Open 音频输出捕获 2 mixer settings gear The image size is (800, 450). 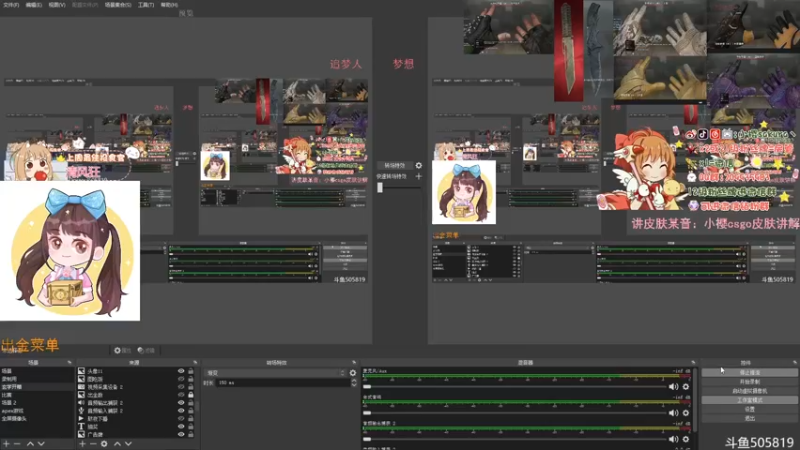[686, 439]
